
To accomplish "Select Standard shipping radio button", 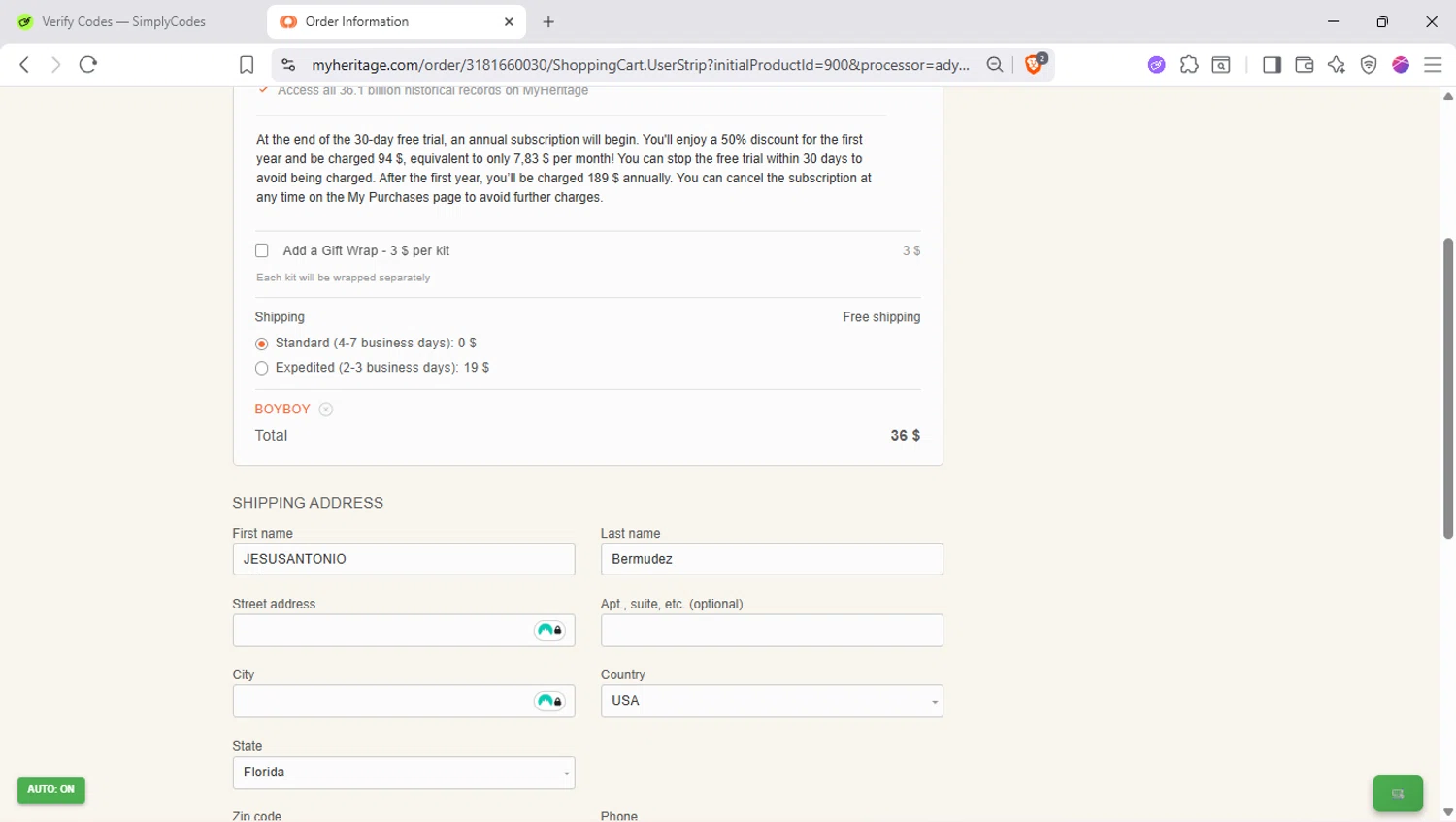I will coord(261,344).
